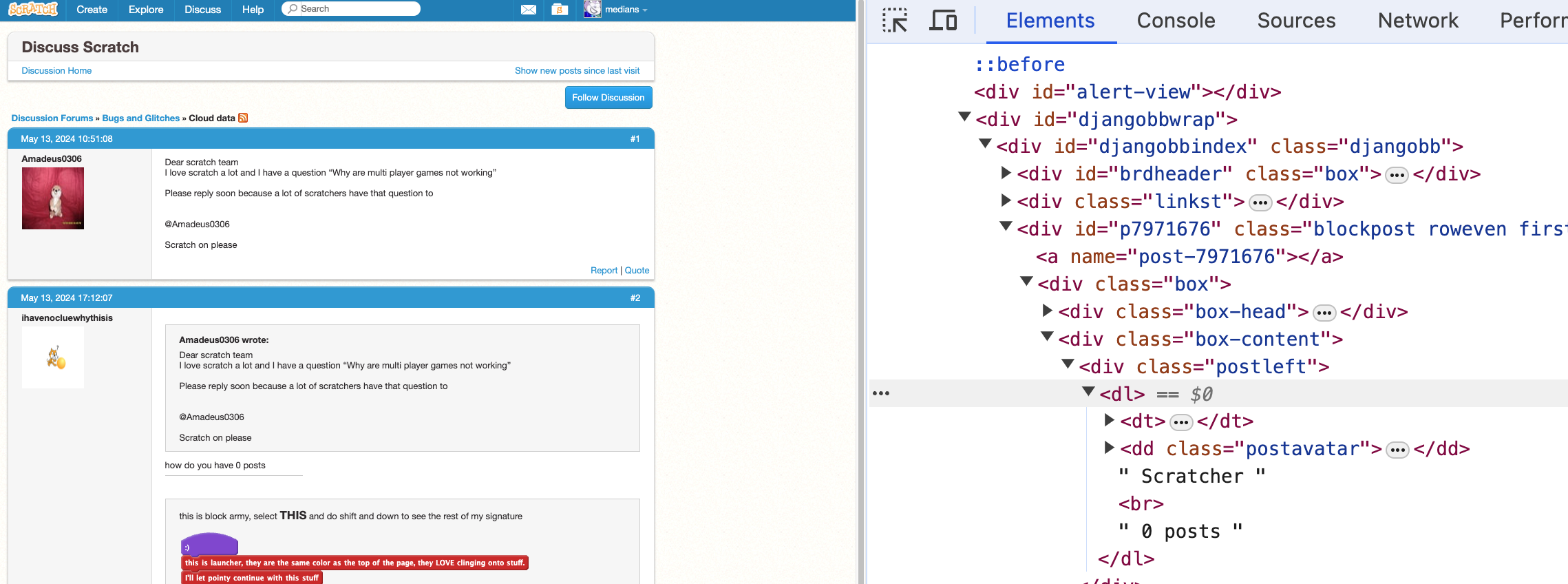Open the Create menu item
The width and height of the screenshot is (1568, 584).
pos(92,10)
